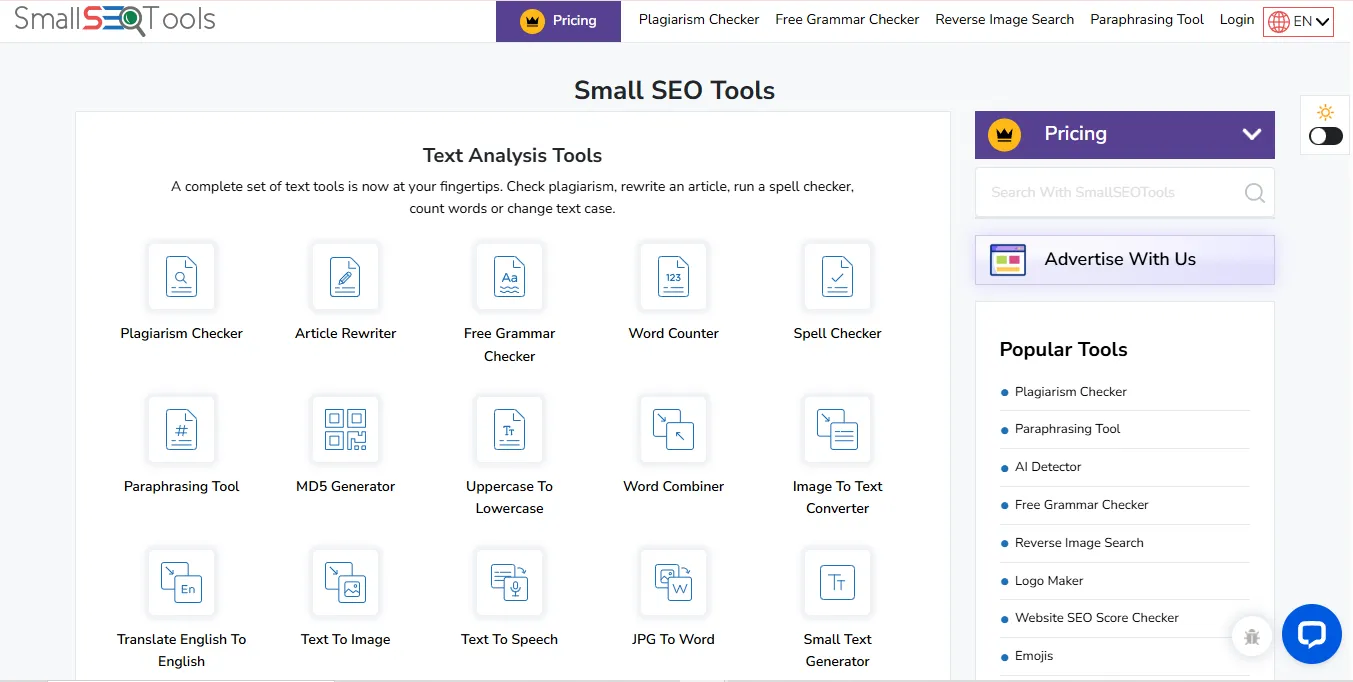Image resolution: width=1353 pixels, height=682 pixels.
Task: Open the Plagiarism Checker tool icon
Action: [x=181, y=277]
